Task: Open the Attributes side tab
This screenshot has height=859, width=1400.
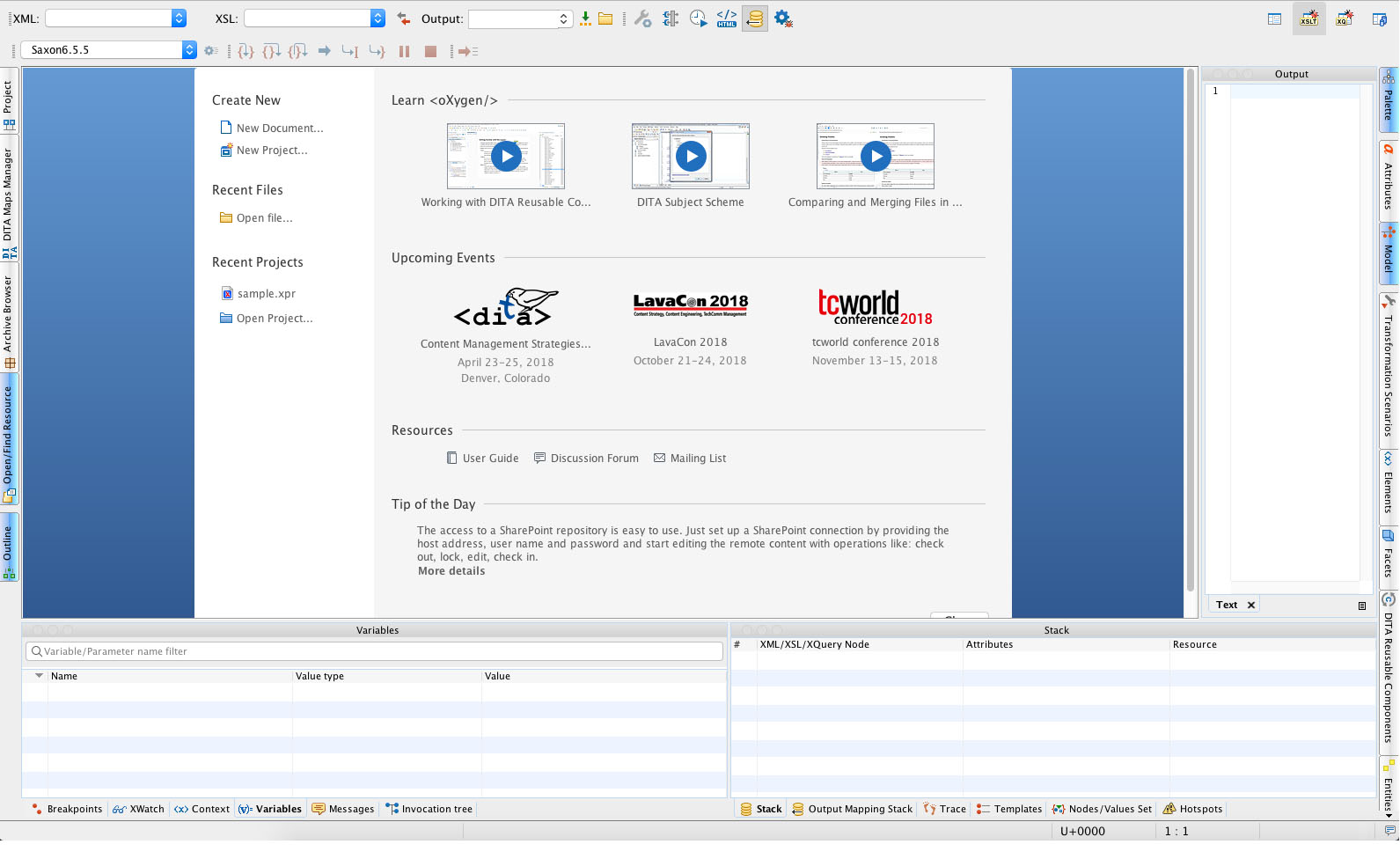Action: coord(1389,180)
